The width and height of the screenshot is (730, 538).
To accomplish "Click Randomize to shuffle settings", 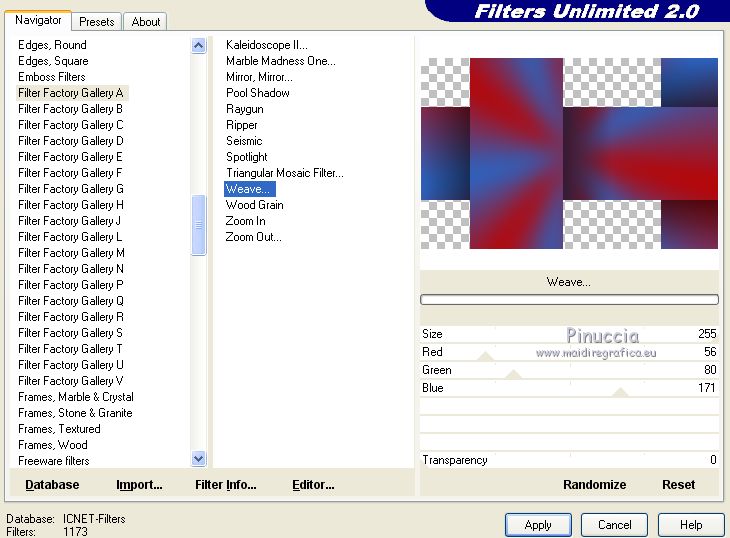I will (595, 484).
